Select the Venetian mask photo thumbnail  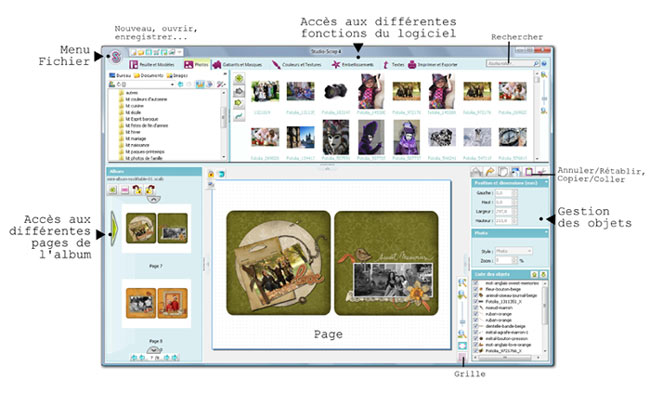(335, 137)
